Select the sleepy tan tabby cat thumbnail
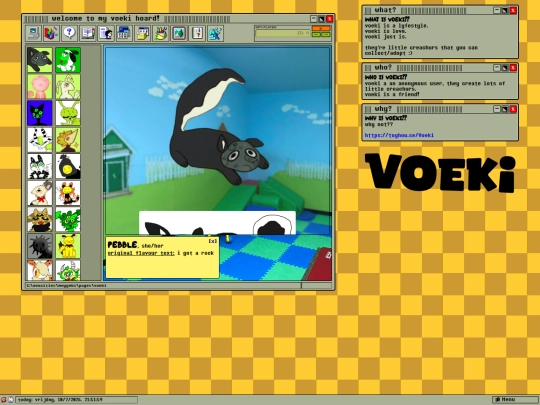 [40, 219]
